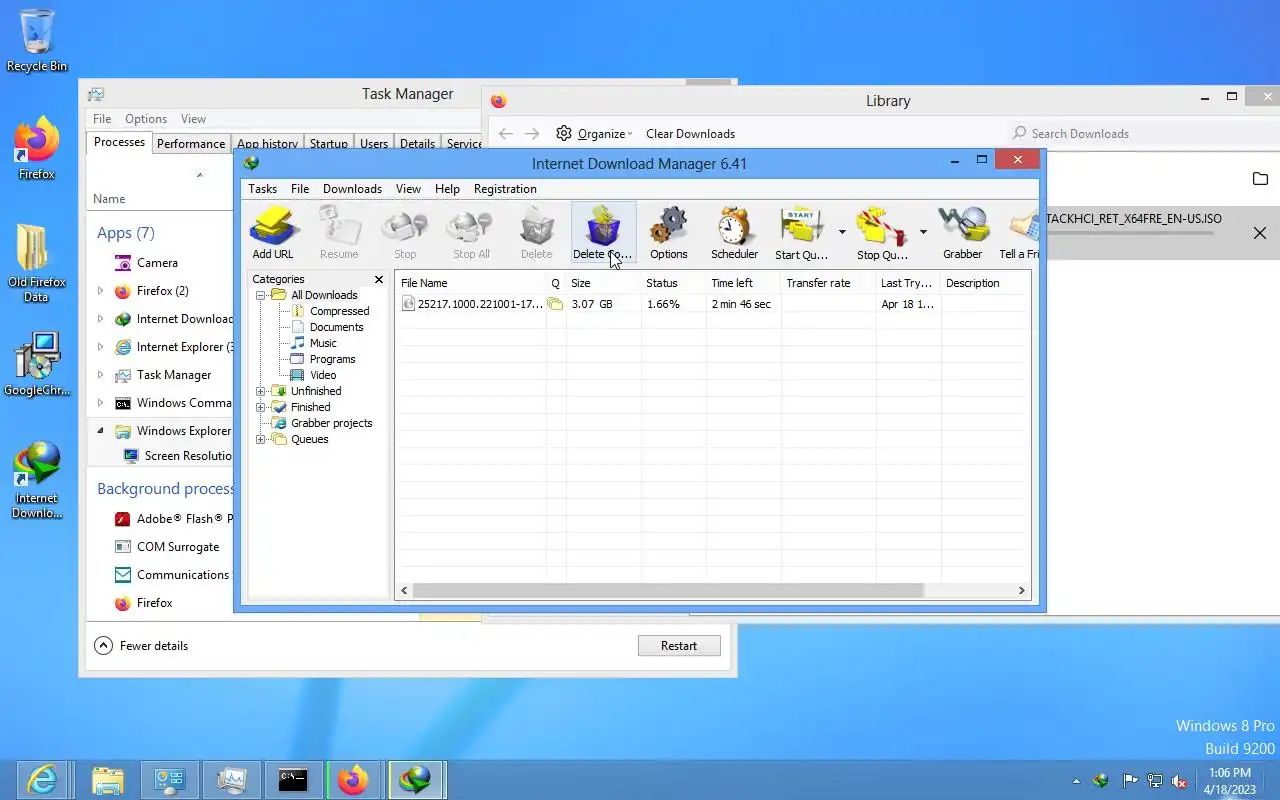Click the Resume toolbar icon

click(x=339, y=232)
